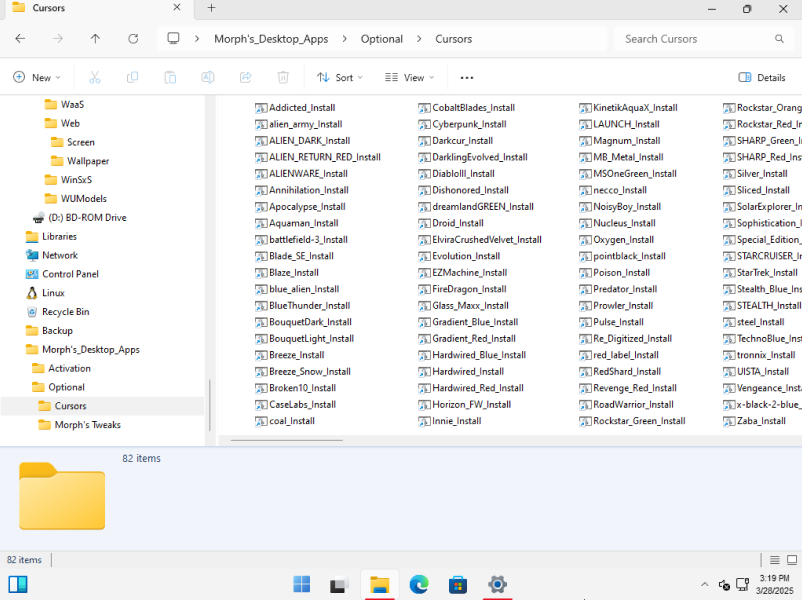Switch to large thumbnails view icon
Screen dimensions: 802x600
[792, 560]
